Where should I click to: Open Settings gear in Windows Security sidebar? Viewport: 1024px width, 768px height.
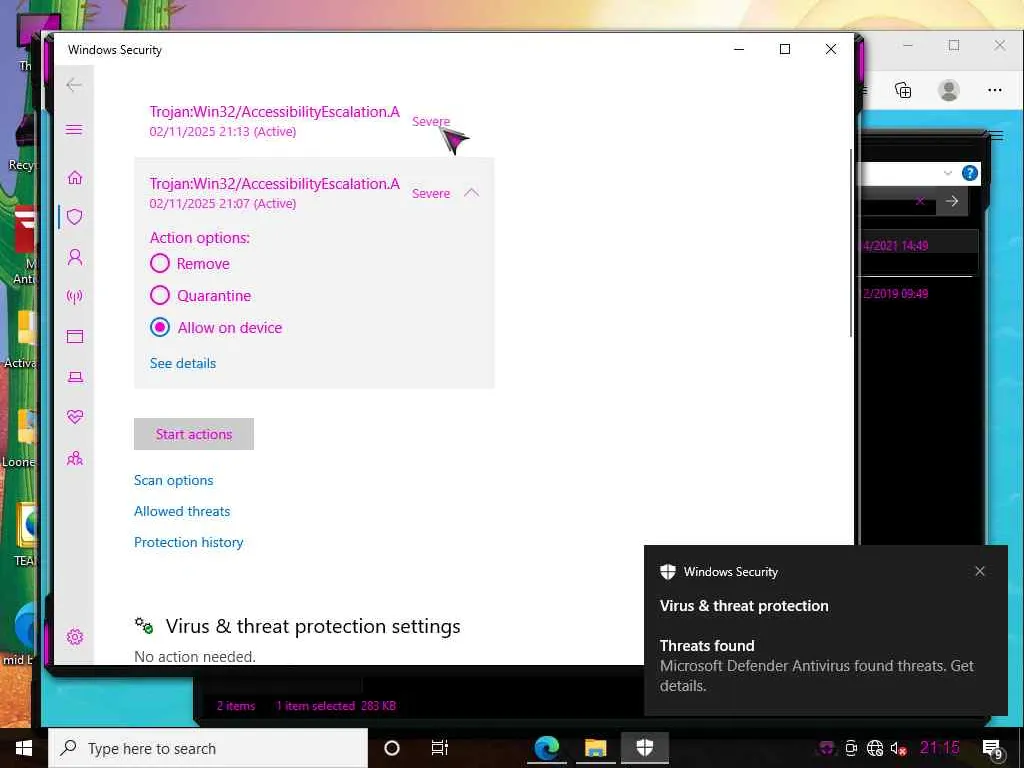coord(74,637)
